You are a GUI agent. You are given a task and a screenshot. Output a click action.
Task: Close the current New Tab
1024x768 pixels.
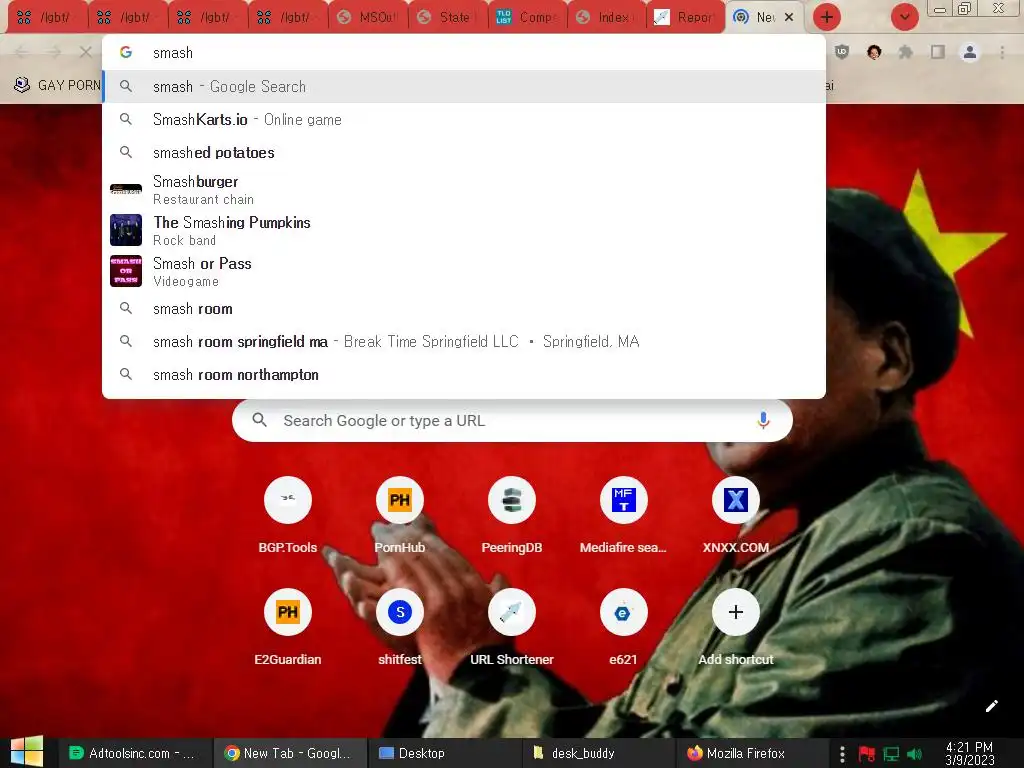(789, 17)
